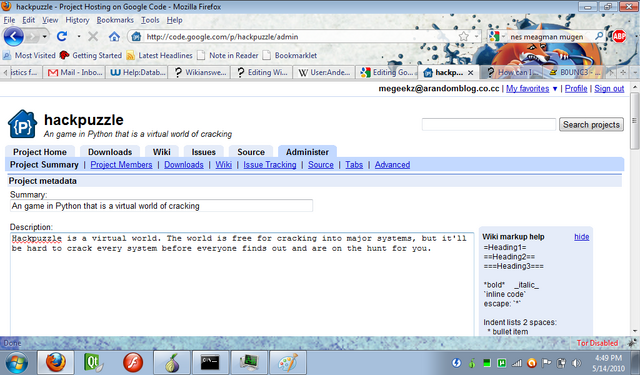Switch to the Help:Datab... tab
The image size is (640, 375).
138,73
